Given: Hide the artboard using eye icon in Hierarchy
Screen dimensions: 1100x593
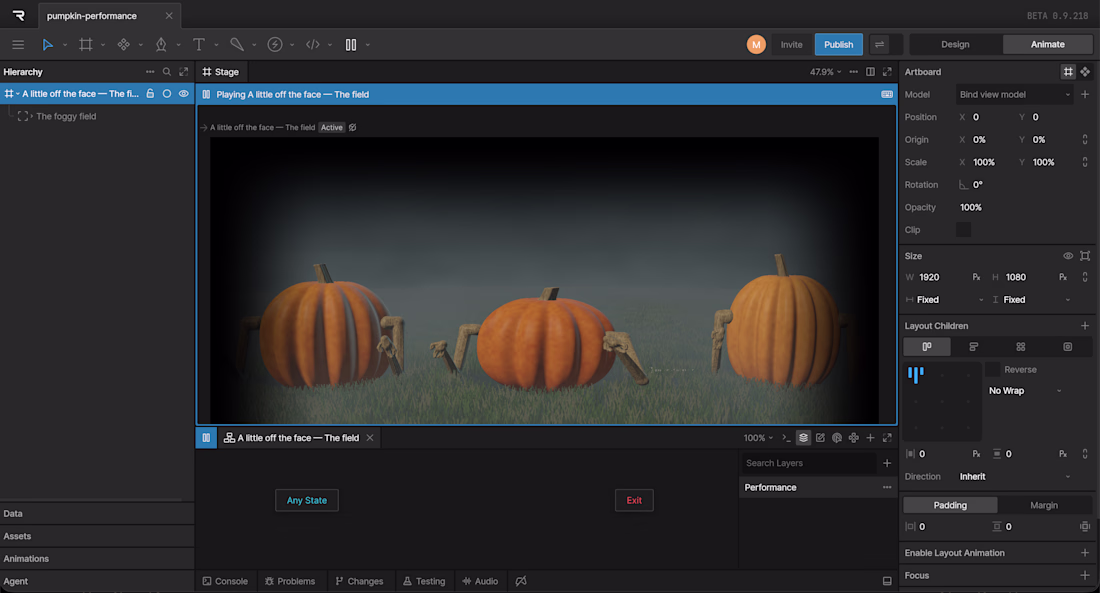Looking at the screenshot, I should [x=184, y=93].
